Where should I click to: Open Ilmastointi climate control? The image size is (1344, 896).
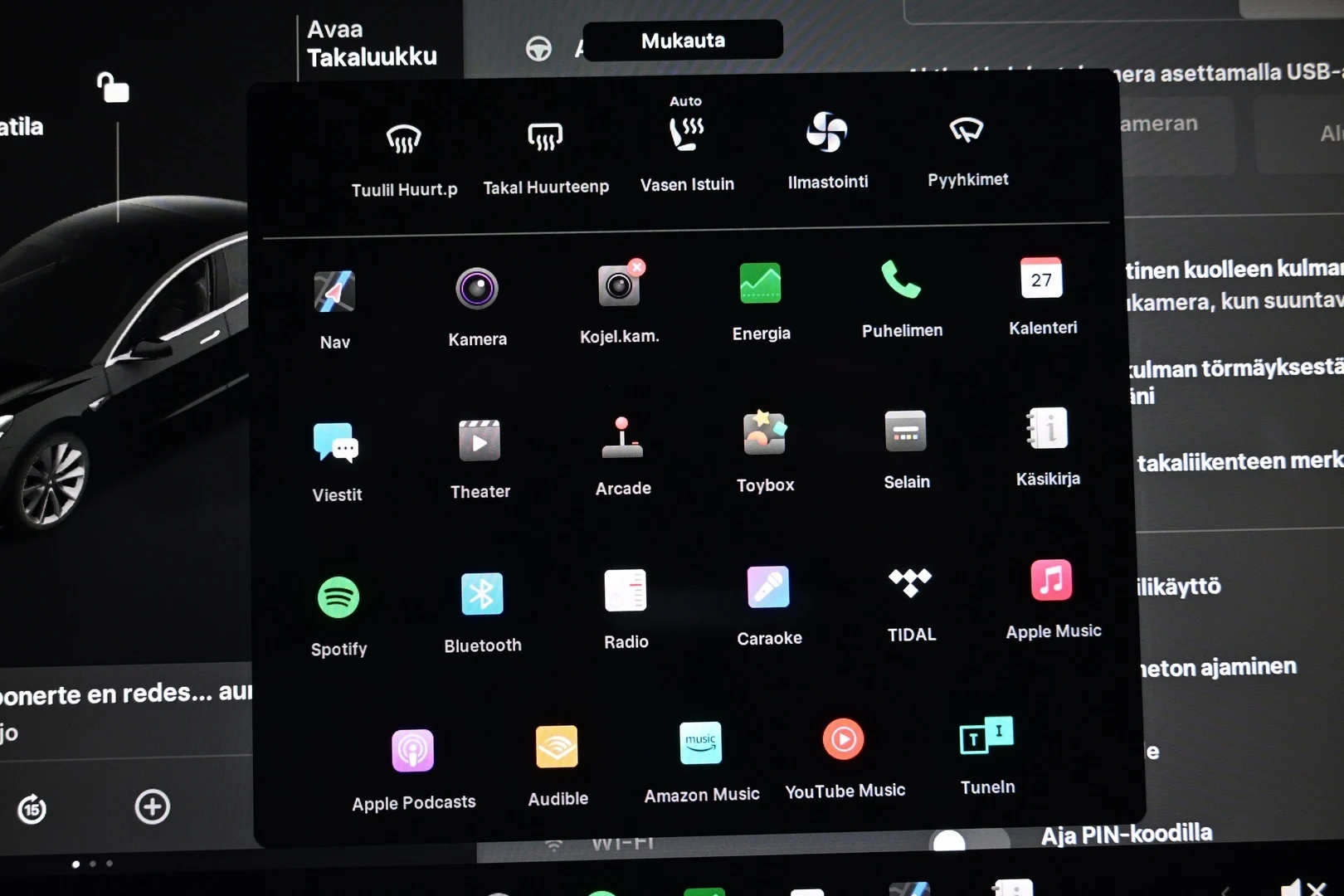[x=827, y=132]
